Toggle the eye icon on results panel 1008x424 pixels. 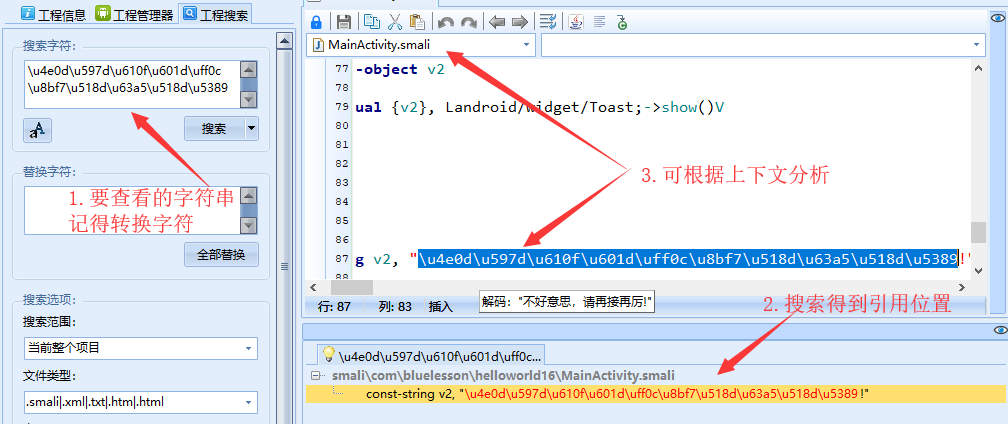(x=999, y=330)
